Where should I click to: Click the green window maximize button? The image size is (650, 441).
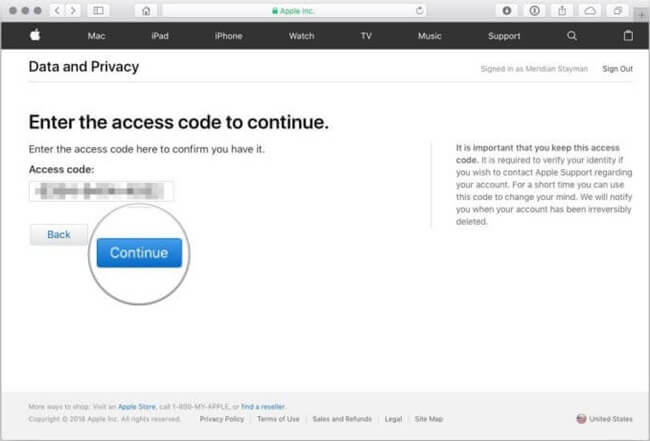point(38,10)
